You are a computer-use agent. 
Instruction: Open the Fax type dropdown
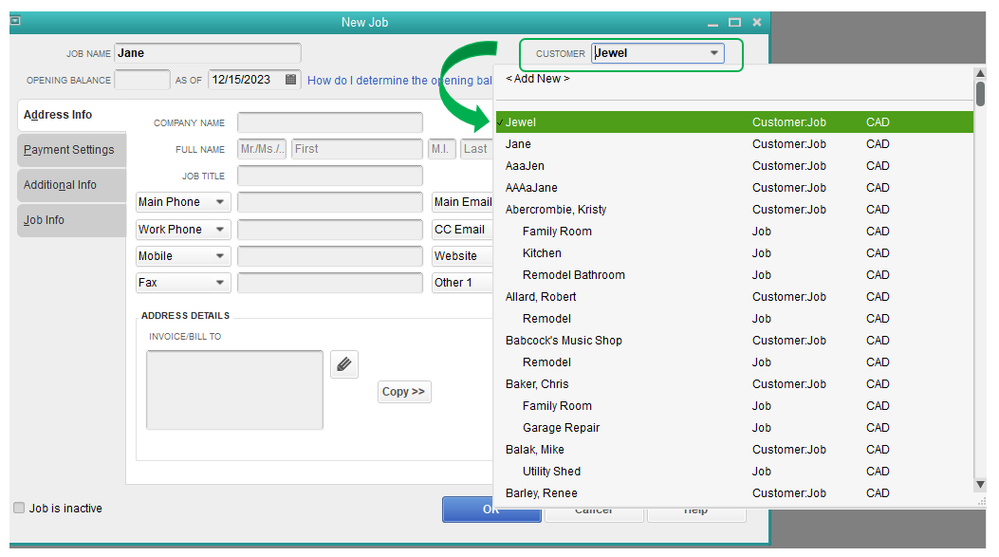pos(182,282)
